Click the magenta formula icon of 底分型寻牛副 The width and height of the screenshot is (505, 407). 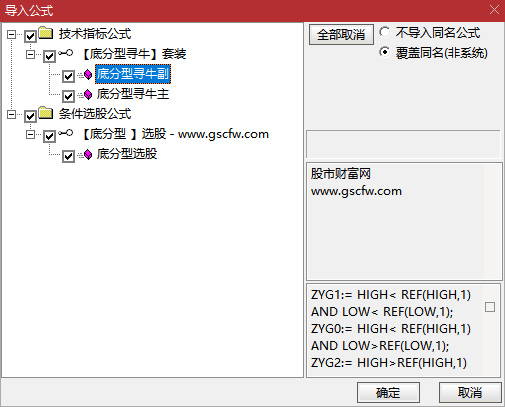pyautogui.click(x=88, y=74)
